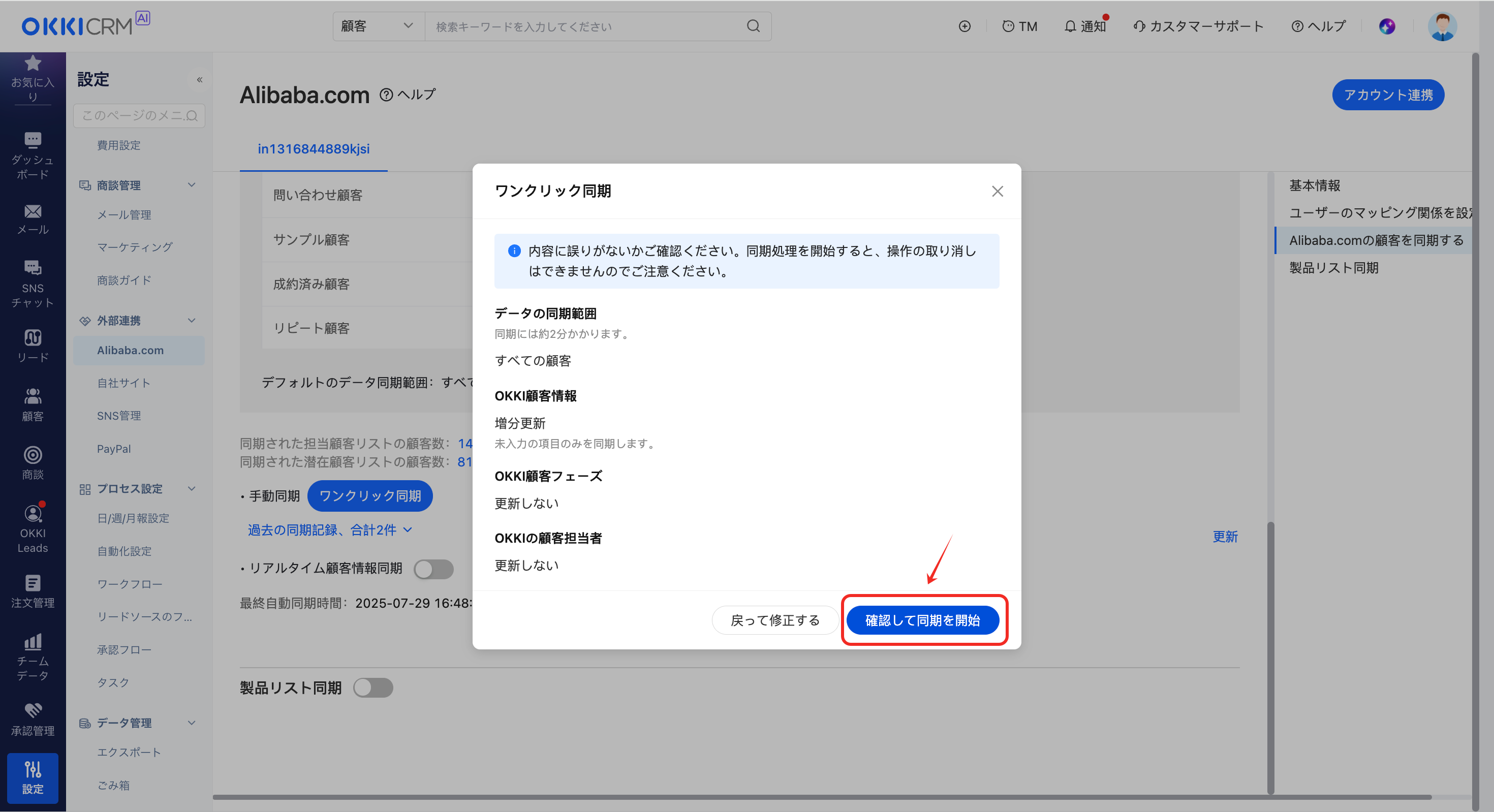Toggle リアルタイム顧客情報同期 switch
The image size is (1494, 812).
[433, 569]
